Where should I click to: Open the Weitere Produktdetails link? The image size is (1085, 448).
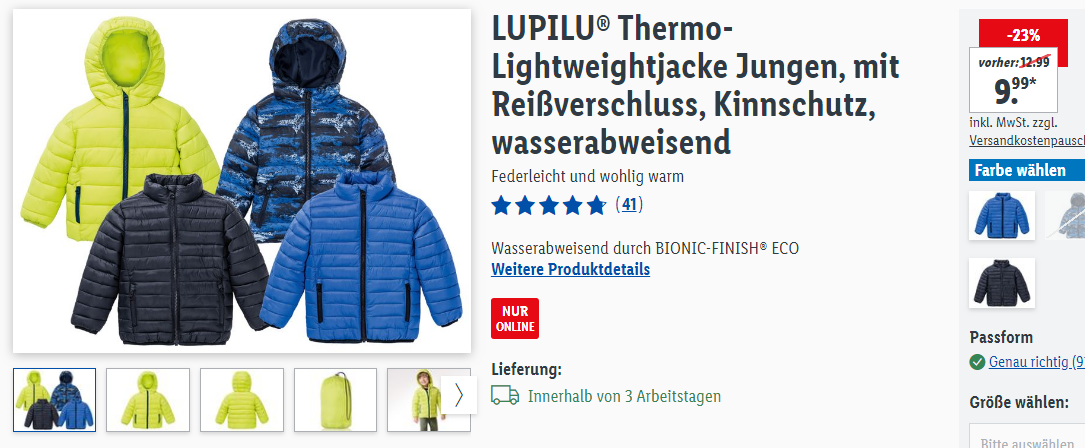(x=570, y=269)
